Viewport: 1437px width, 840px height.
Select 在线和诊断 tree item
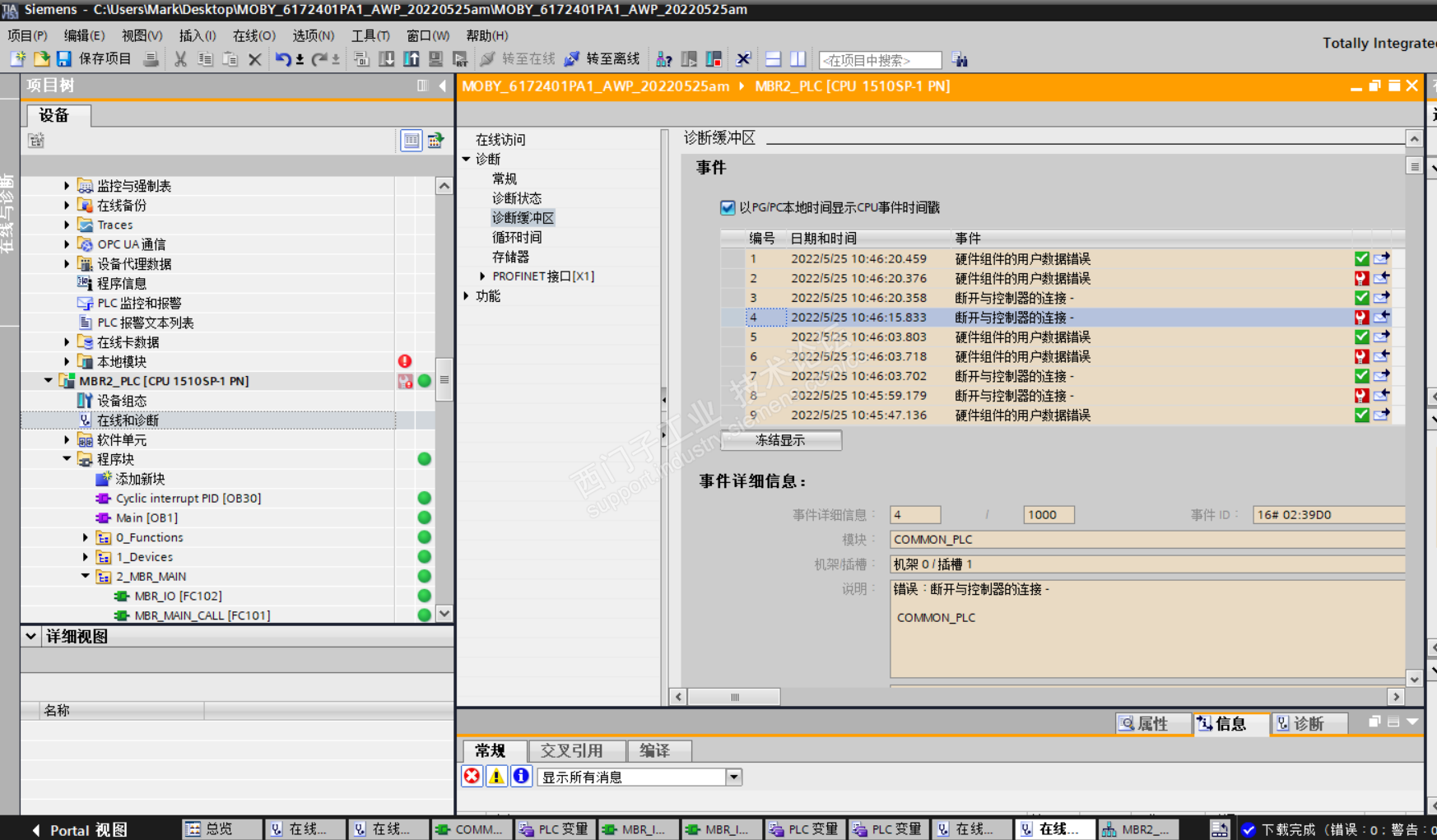128,420
